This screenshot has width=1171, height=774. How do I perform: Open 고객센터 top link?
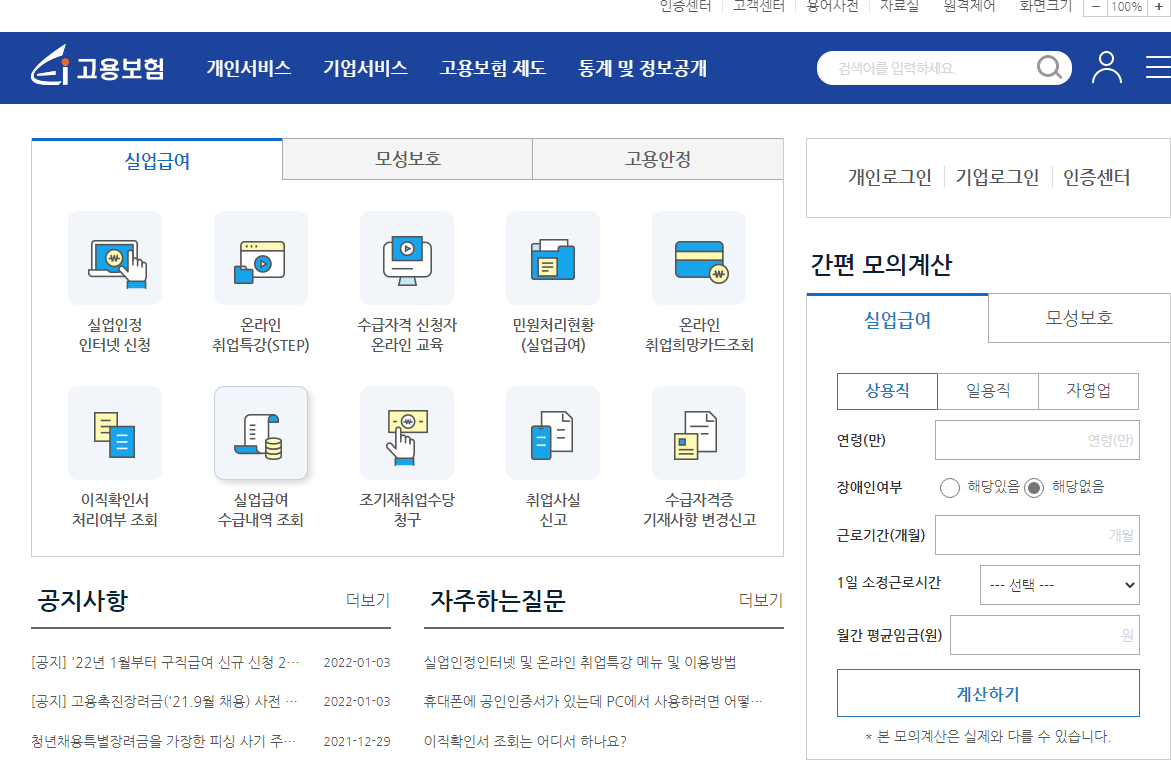coord(759,6)
